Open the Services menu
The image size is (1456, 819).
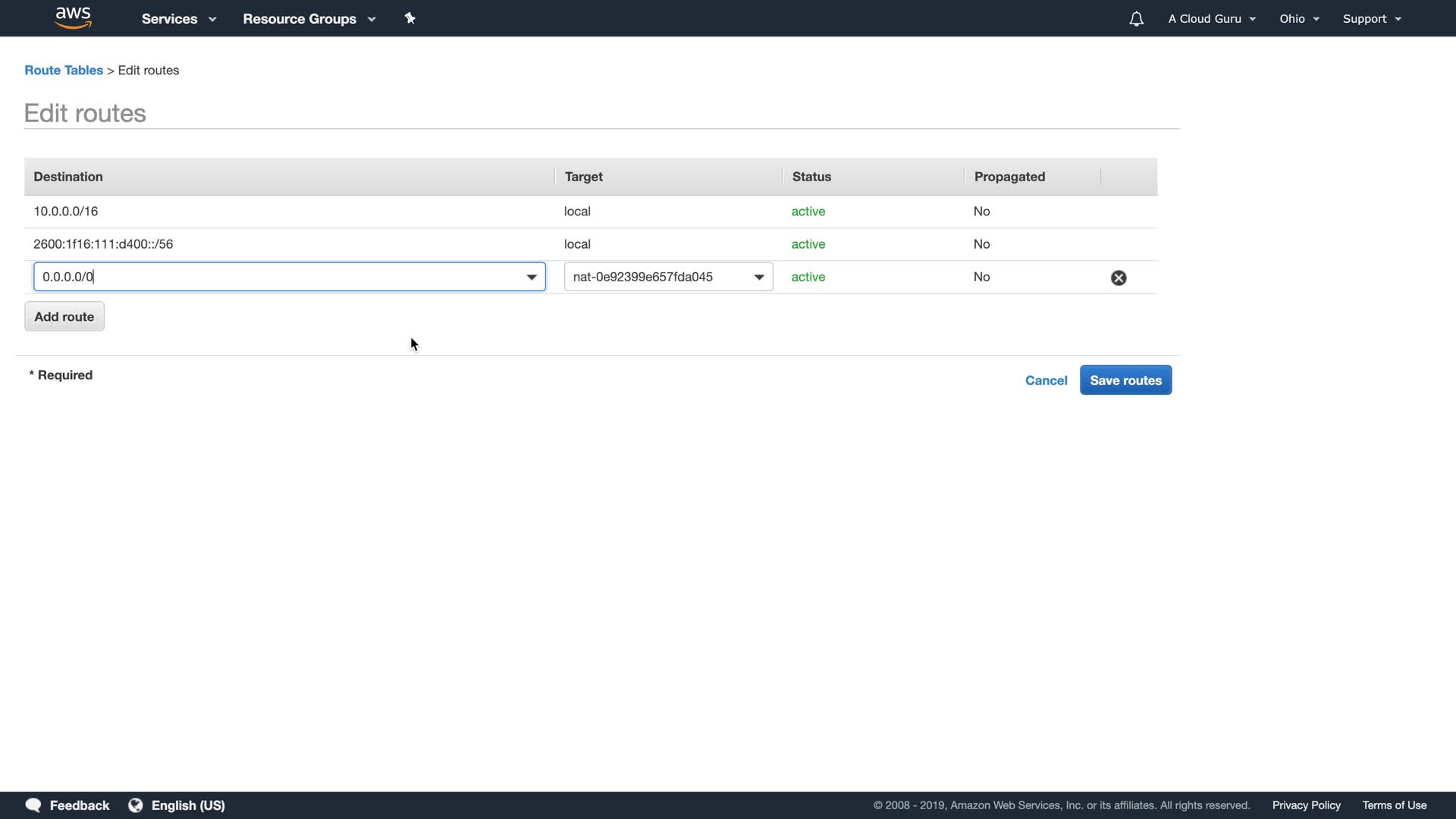click(x=179, y=19)
